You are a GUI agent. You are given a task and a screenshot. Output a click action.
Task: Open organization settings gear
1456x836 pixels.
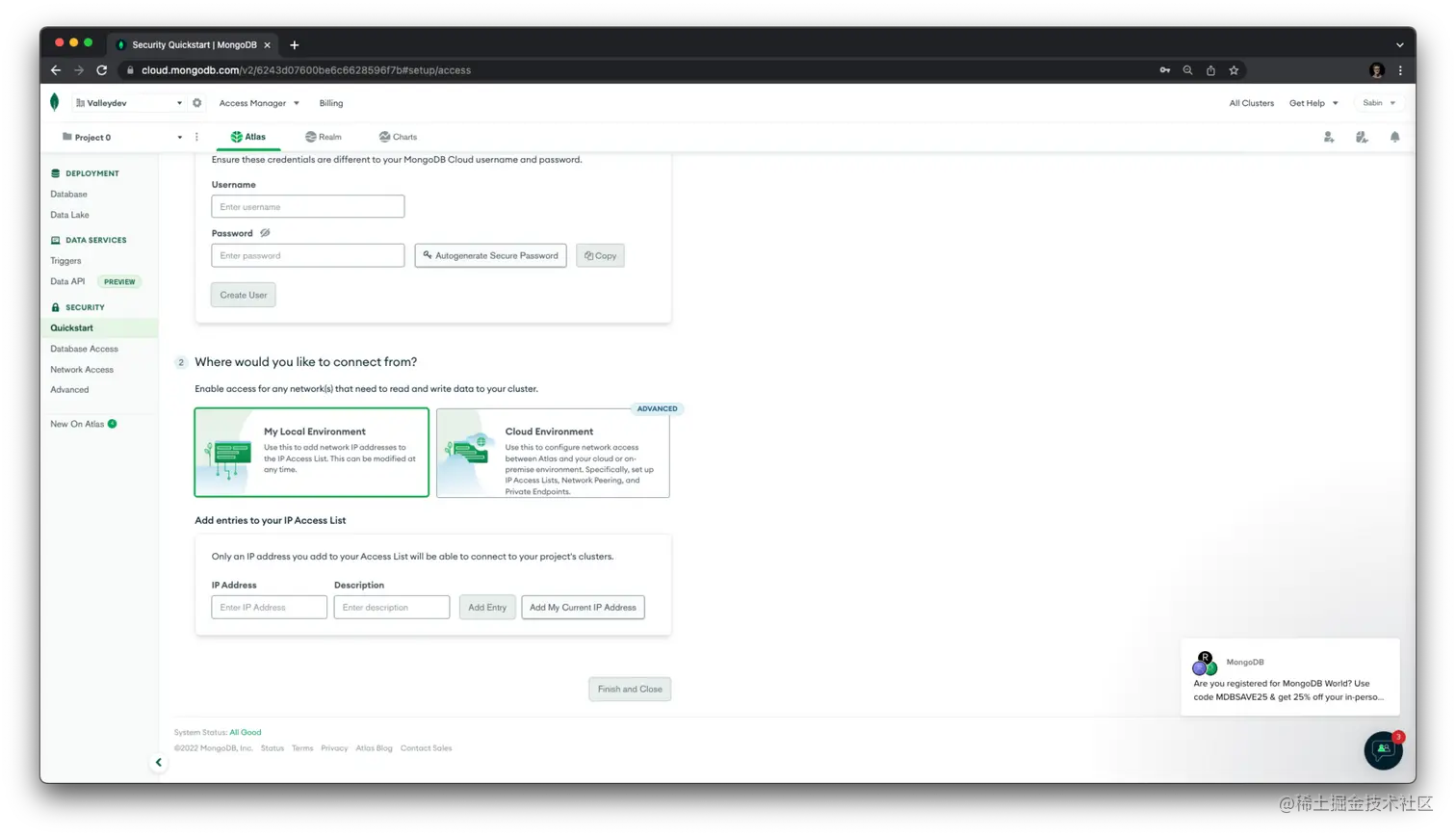196,103
